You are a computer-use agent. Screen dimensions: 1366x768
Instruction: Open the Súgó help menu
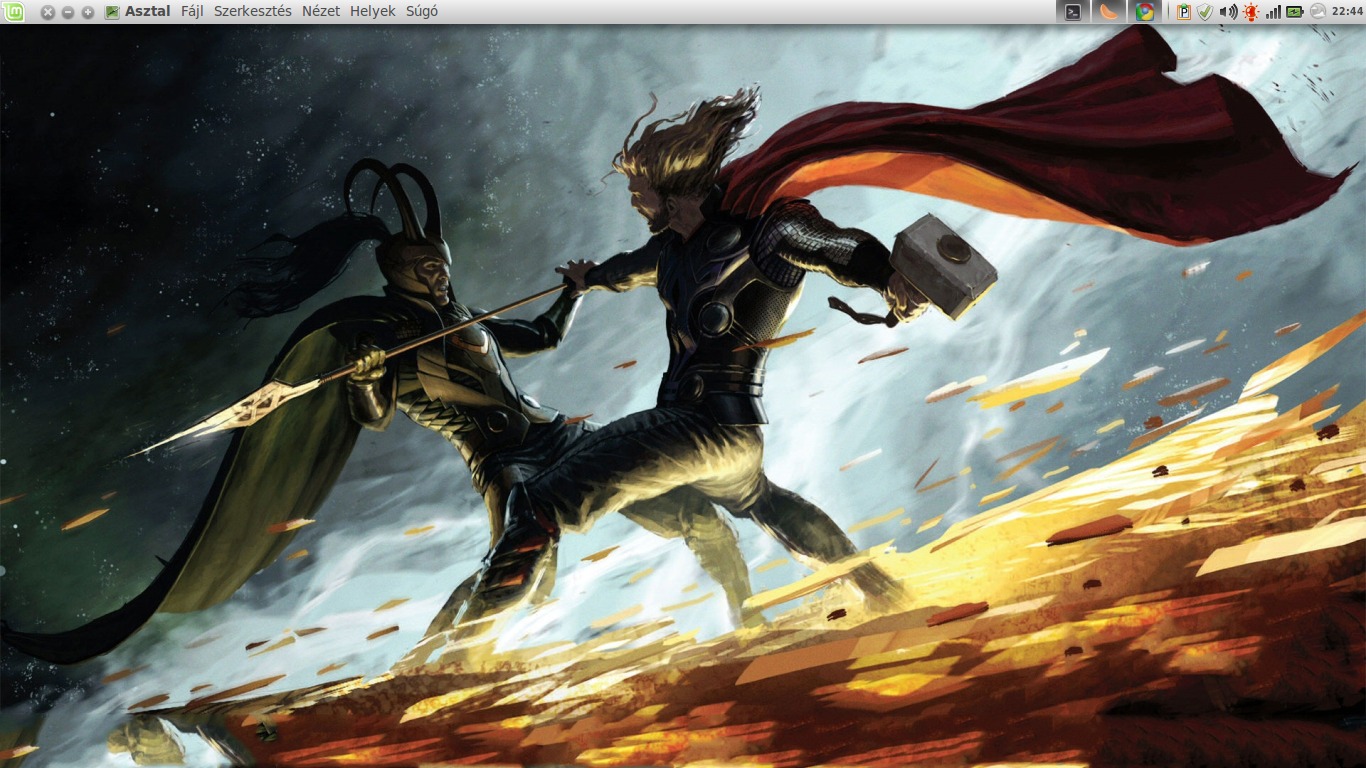point(422,12)
